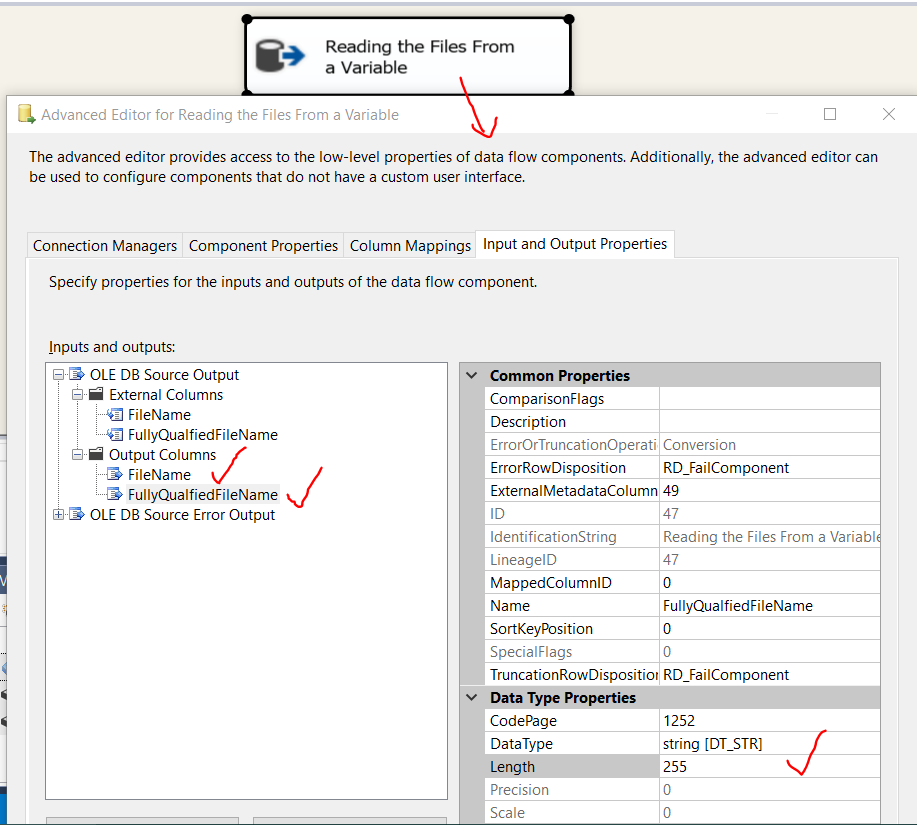Click the Output Columns folder icon

click(96, 454)
